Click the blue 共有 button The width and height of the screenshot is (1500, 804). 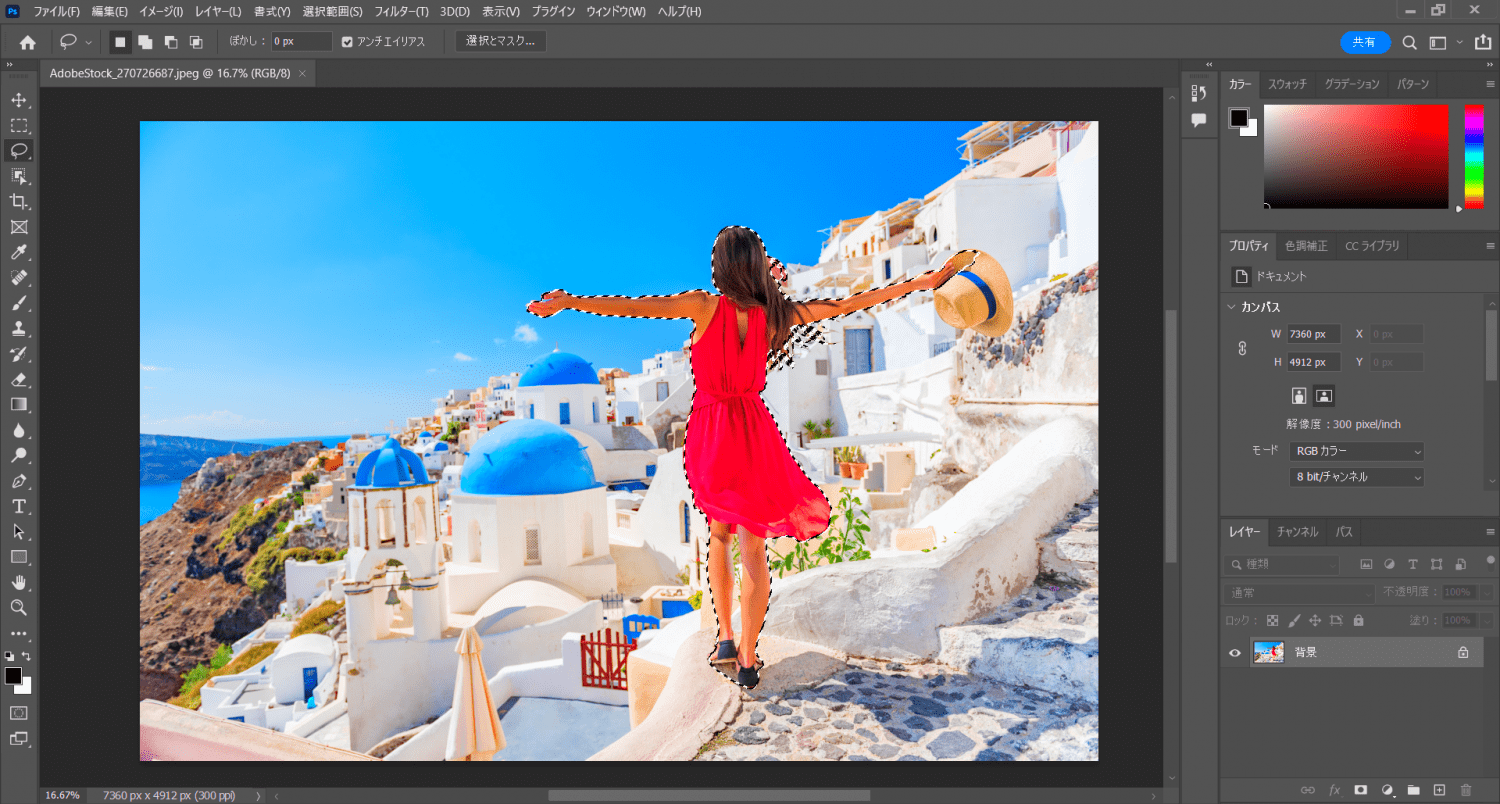pyautogui.click(x=1365, y=42)
